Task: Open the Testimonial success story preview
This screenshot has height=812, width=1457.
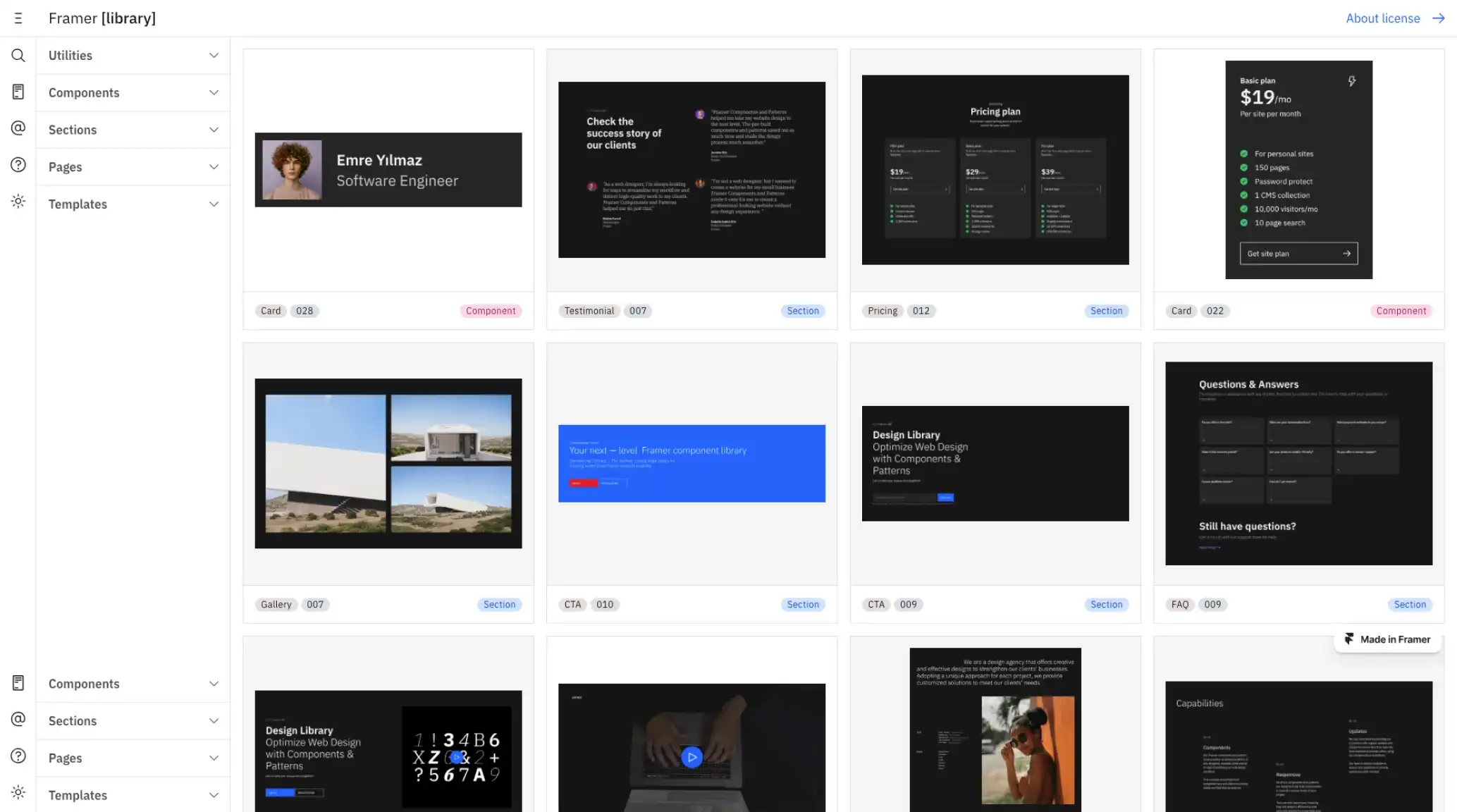Action: [x=691, y=170]
